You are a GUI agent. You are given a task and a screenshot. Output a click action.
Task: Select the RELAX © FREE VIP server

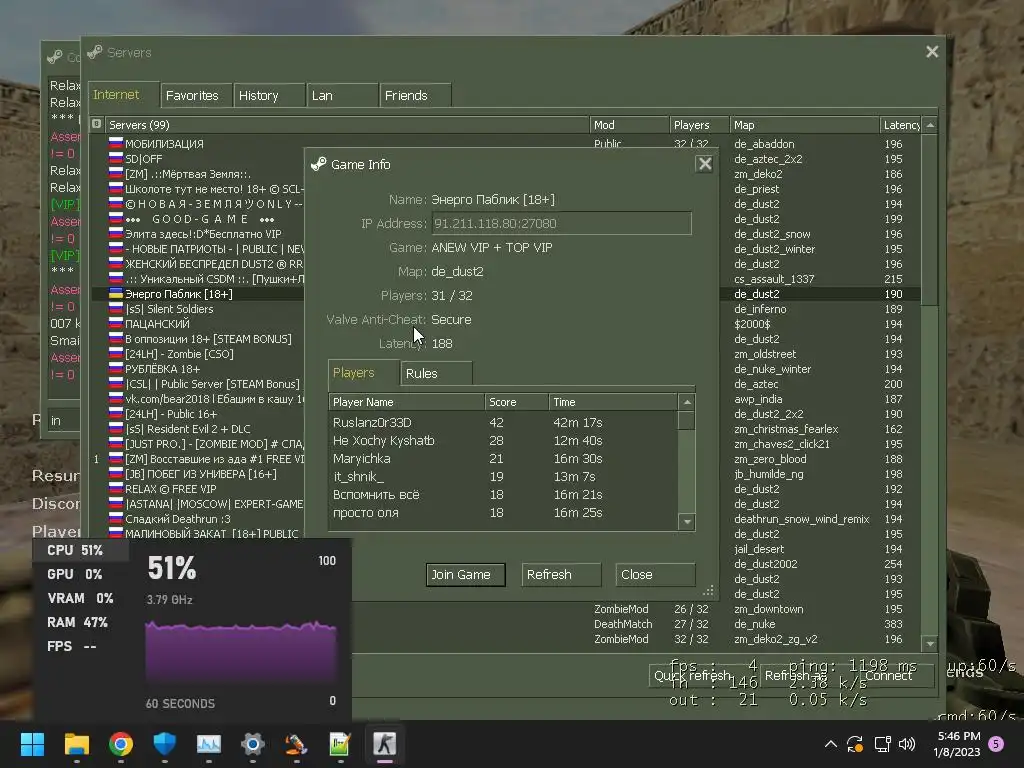(199, 489)
